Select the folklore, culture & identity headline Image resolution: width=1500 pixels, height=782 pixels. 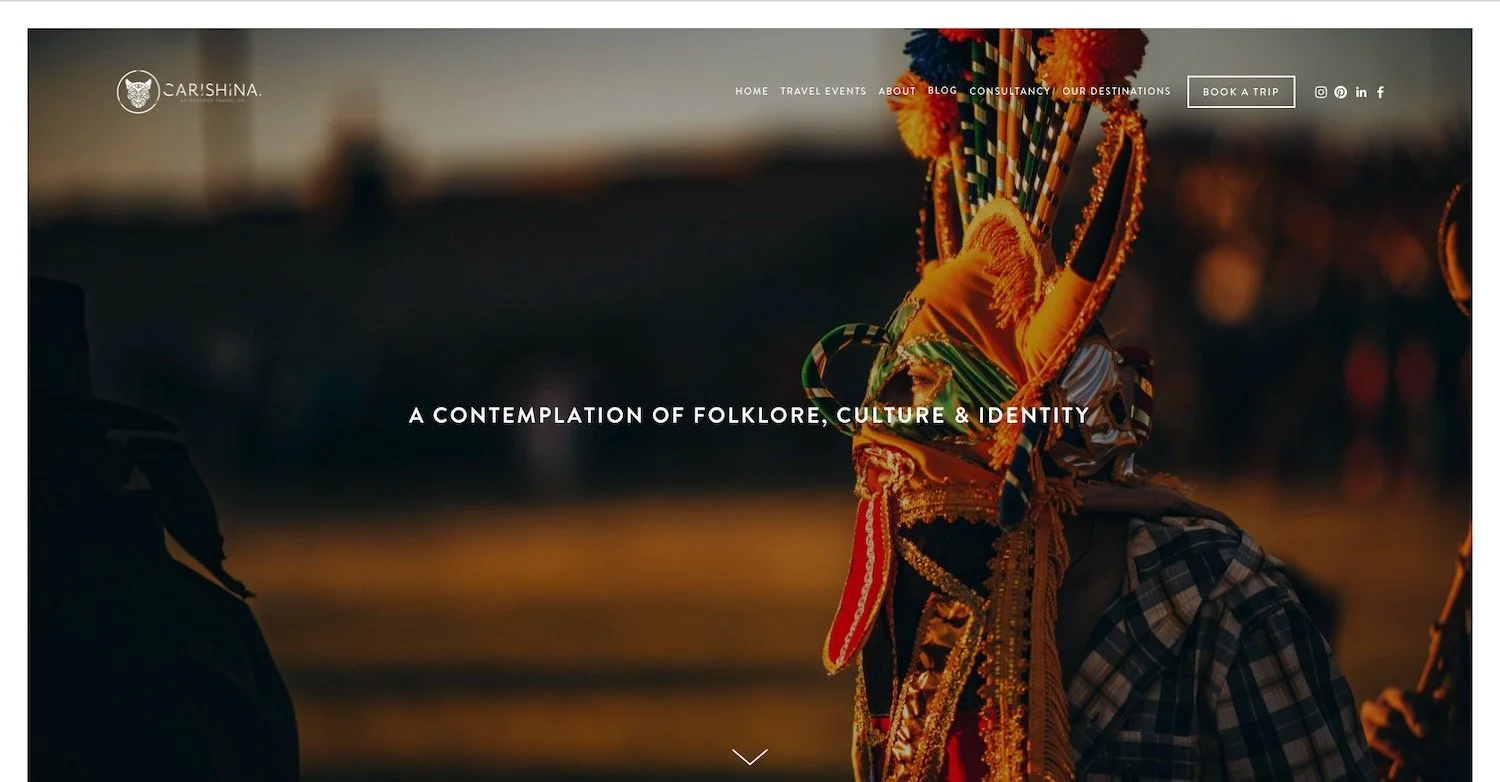pos(749,415)
